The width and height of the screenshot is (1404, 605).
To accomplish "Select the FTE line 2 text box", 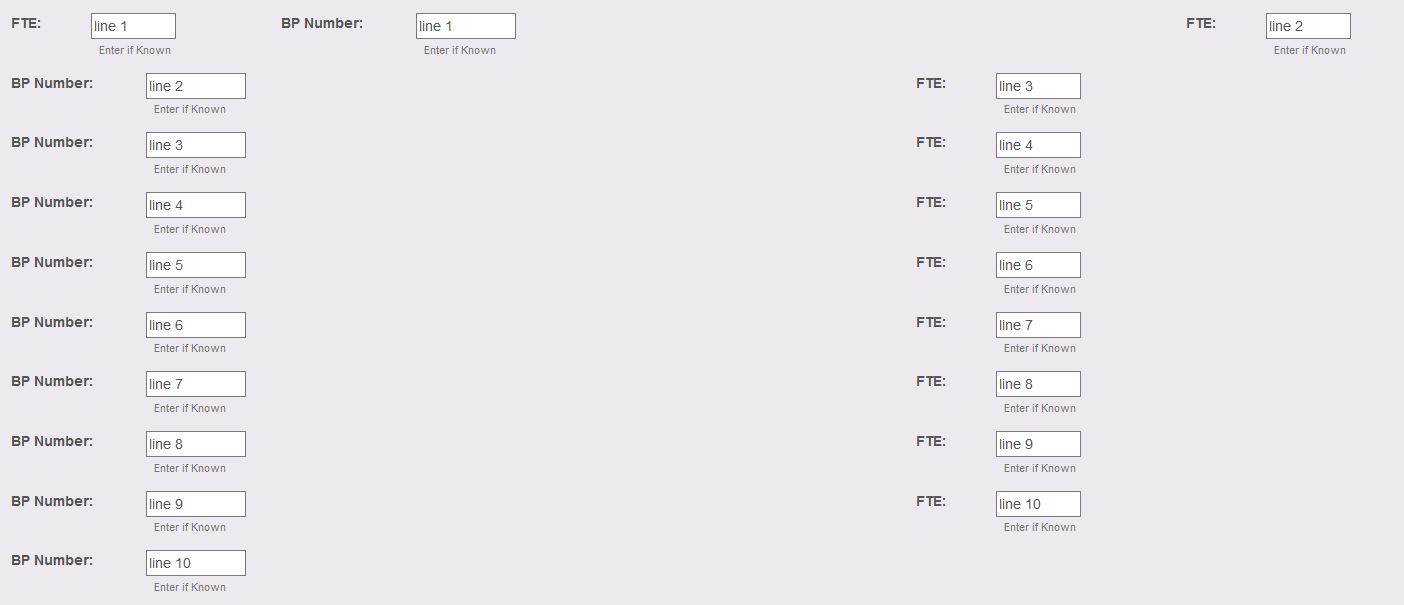I will point(1307,26).
